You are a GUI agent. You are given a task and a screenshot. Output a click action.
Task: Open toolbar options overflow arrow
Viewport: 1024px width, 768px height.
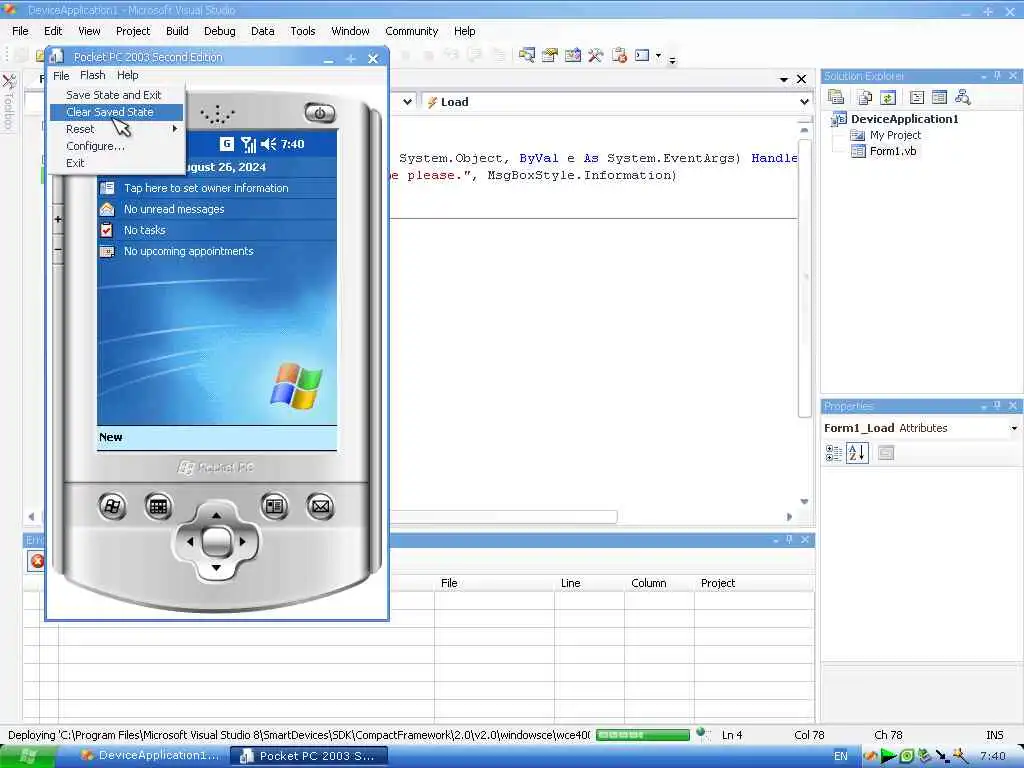672,59
